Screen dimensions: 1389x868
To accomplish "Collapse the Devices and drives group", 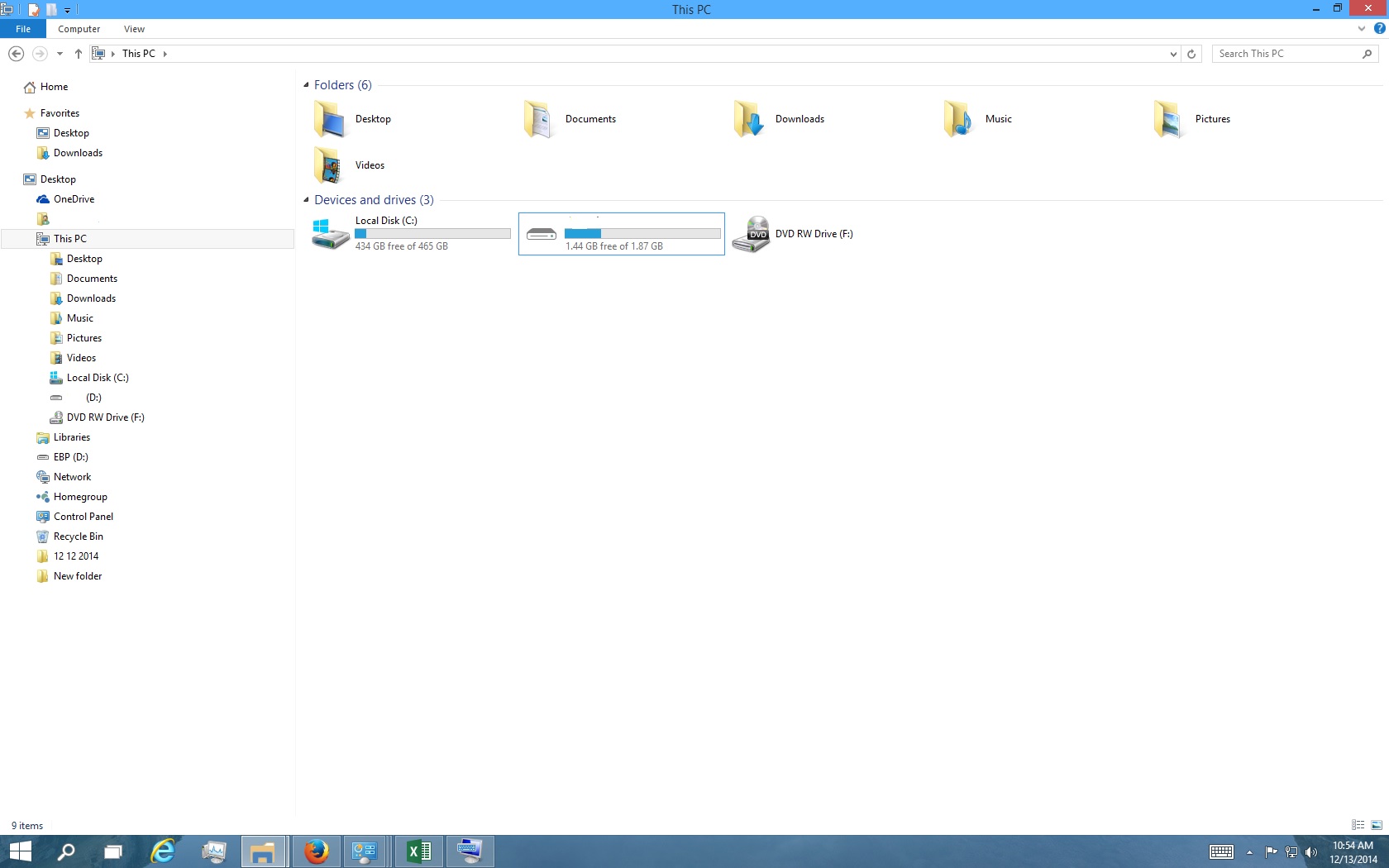I will click(x=306, y=200).
